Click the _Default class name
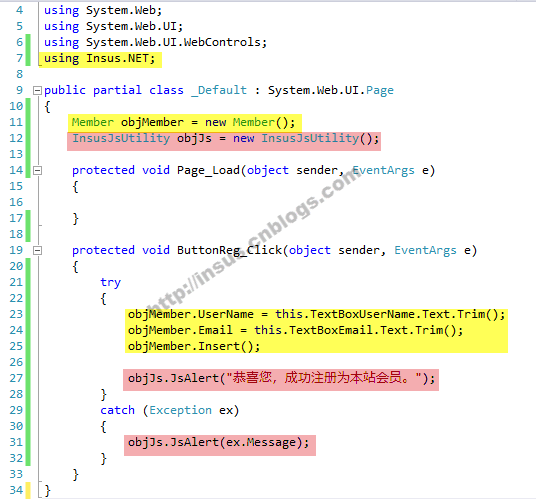The height and width of the screenshot is (499, 536). click(219, 90)
